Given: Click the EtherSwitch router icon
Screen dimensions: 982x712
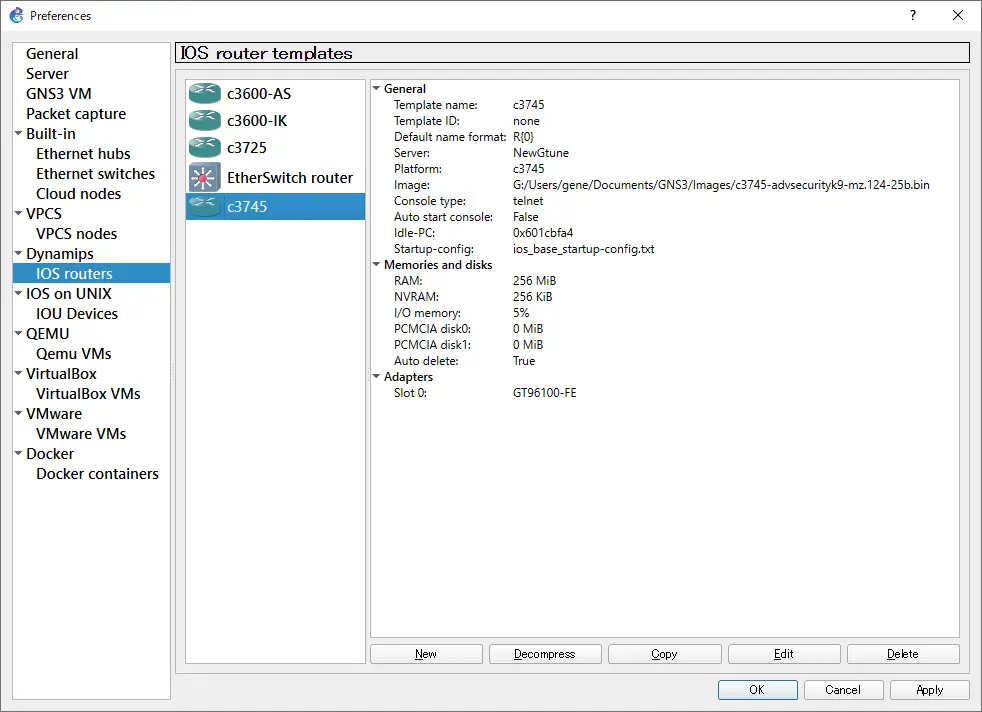Looking at the screenshot, I should pyautogui.click(x=205, y=177).
